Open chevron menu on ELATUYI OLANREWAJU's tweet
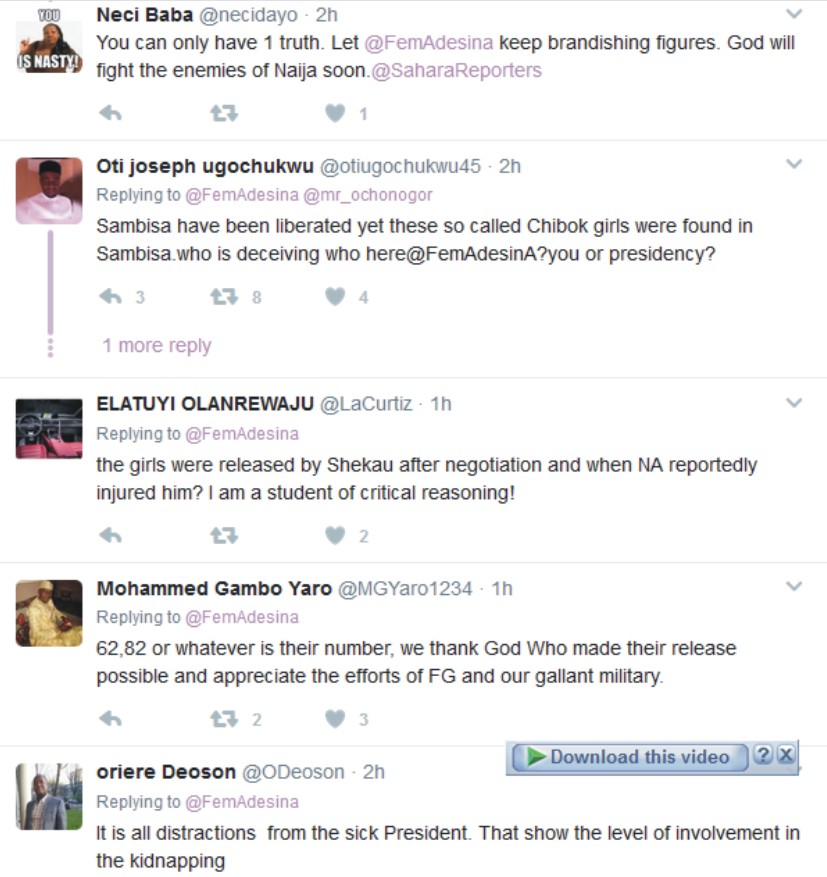 point(794,402)
